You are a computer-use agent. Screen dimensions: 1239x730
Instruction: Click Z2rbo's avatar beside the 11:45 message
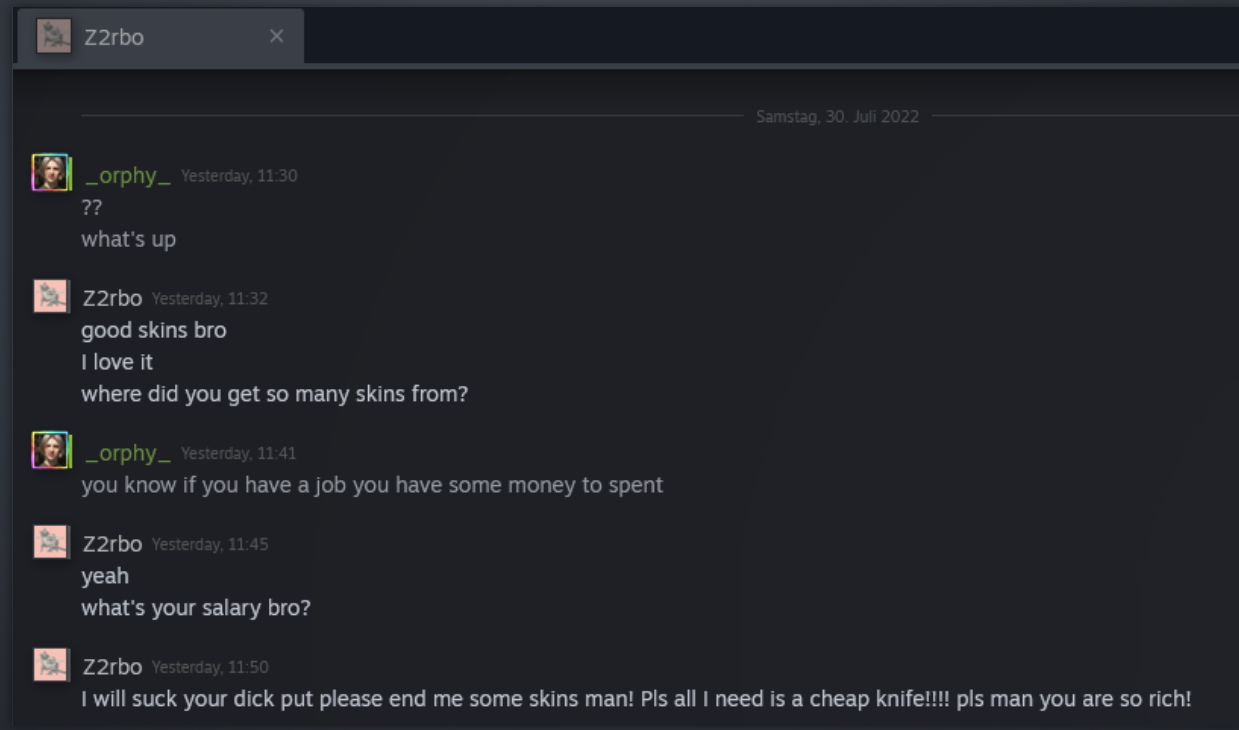tap(50, 542)
